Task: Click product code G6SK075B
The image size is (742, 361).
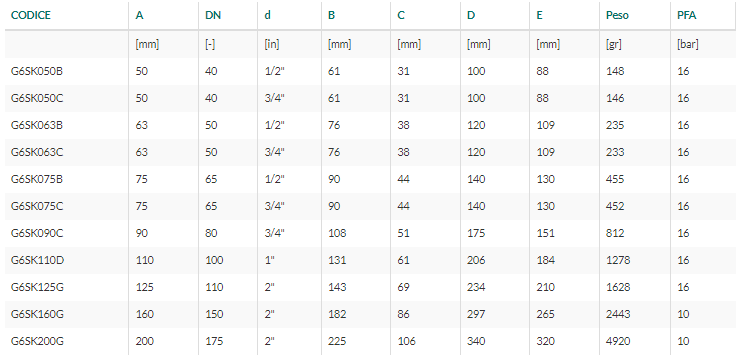Action: pos(37,179)
